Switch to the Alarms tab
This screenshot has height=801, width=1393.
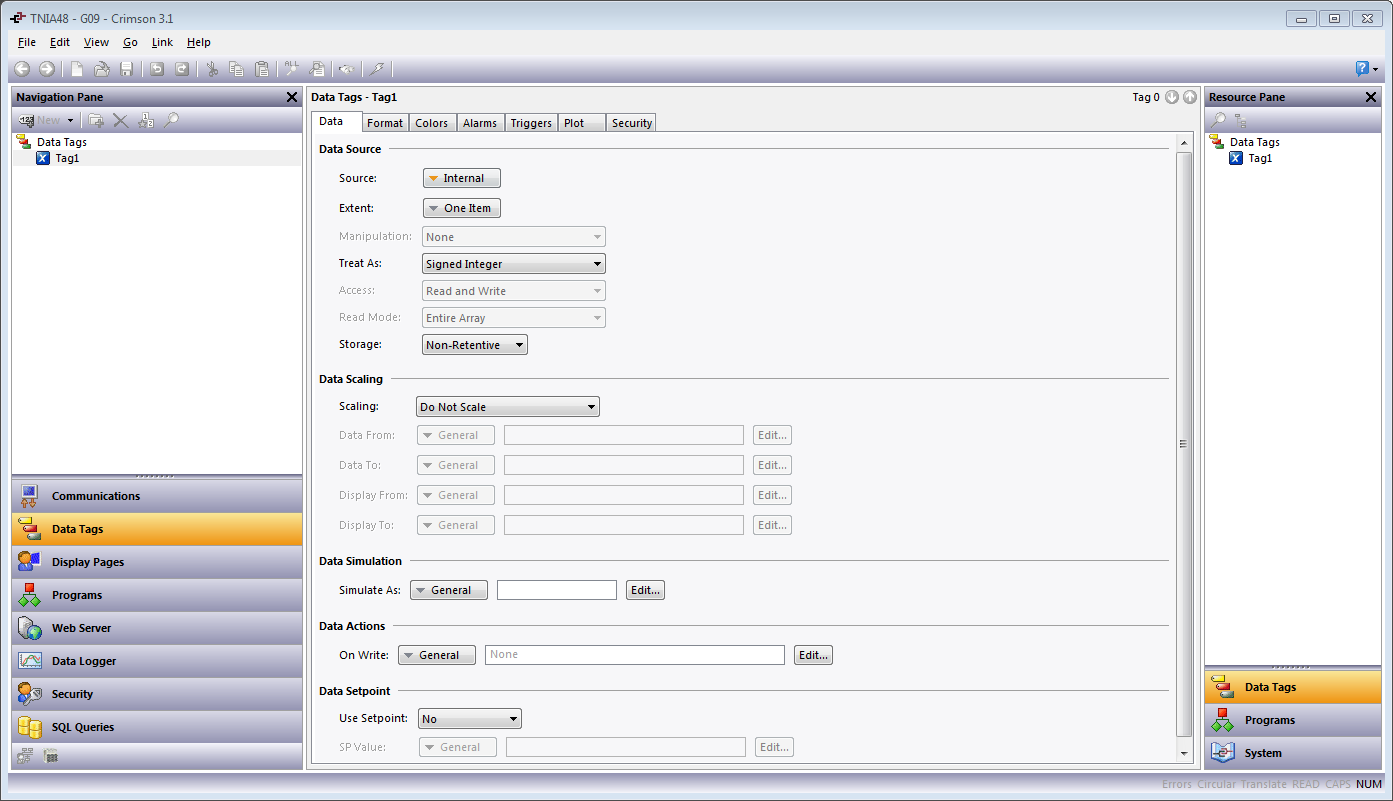coord(480,123)
